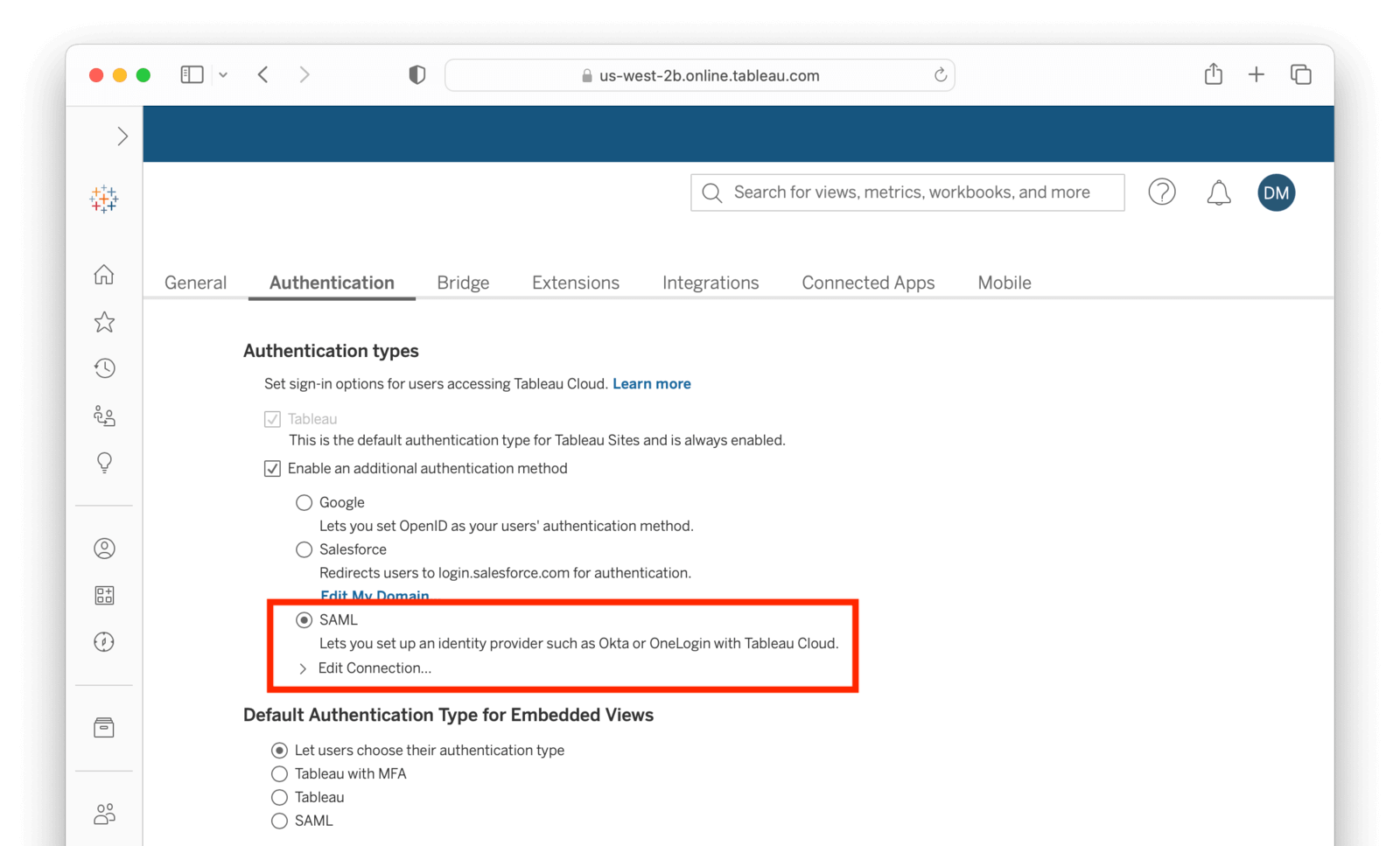
Task: Open the Mobile tab
Action: pyautogui.click(x=1004, y=283)
